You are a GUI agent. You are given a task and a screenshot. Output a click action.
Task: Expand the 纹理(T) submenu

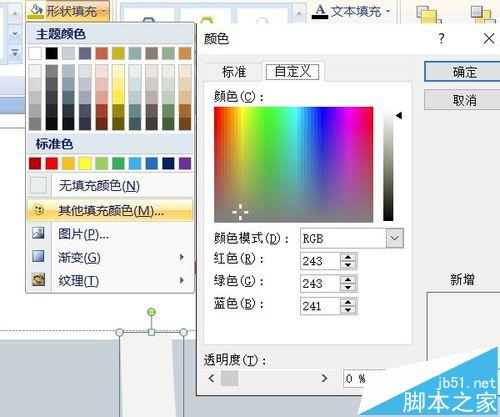pos(110,281)
